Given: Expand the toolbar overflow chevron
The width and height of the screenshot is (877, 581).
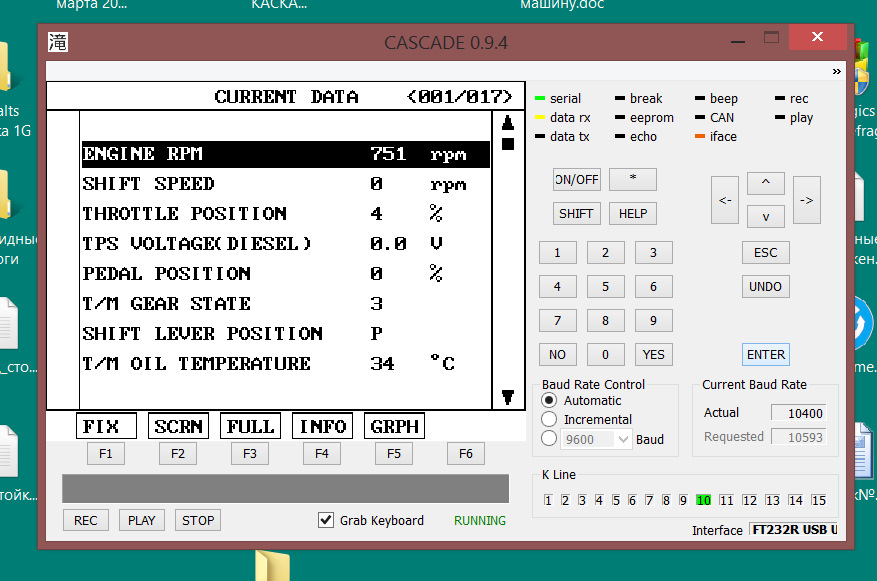Looking at the screenshot, I should (x=837, y=72).
